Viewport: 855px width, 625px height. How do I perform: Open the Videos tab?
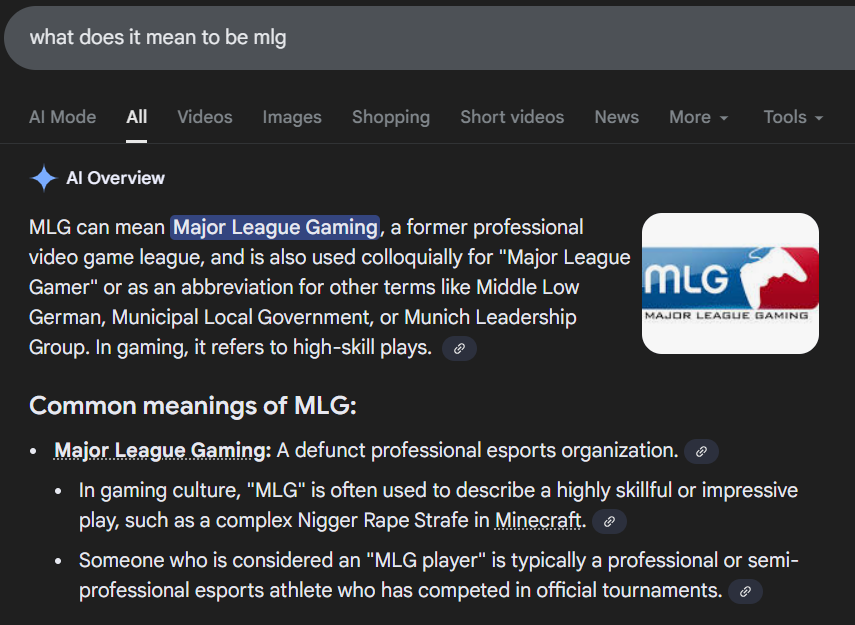point(205,117)
